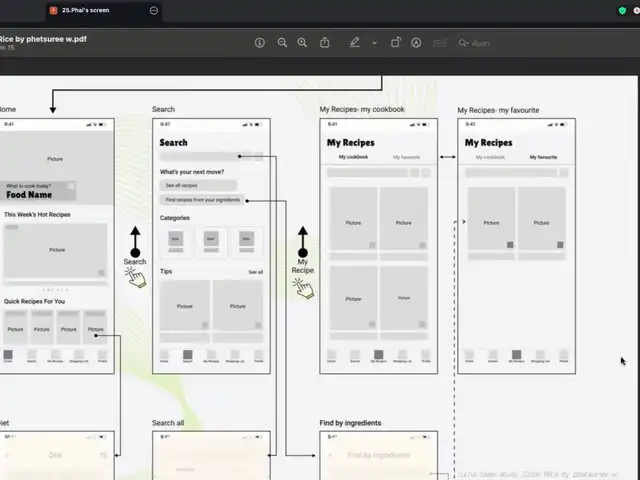Click the search bar in Search wireframe

pyautogui.click(x=210, y=156)
